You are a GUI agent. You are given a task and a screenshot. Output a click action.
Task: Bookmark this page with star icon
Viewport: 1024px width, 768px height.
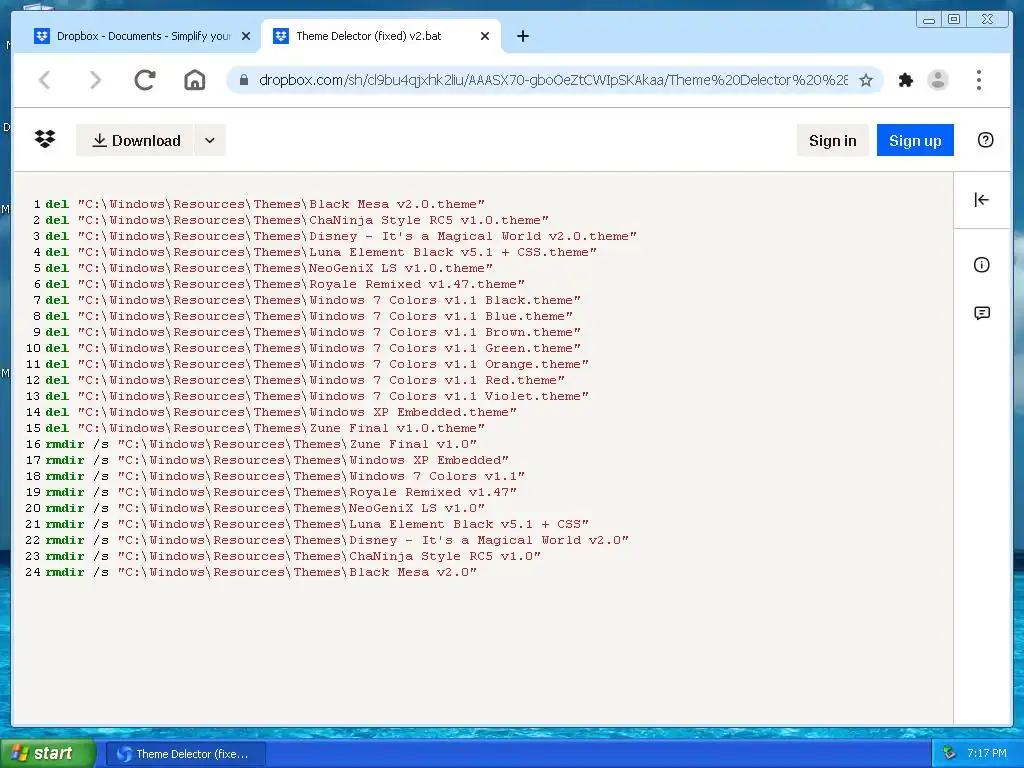865,80
